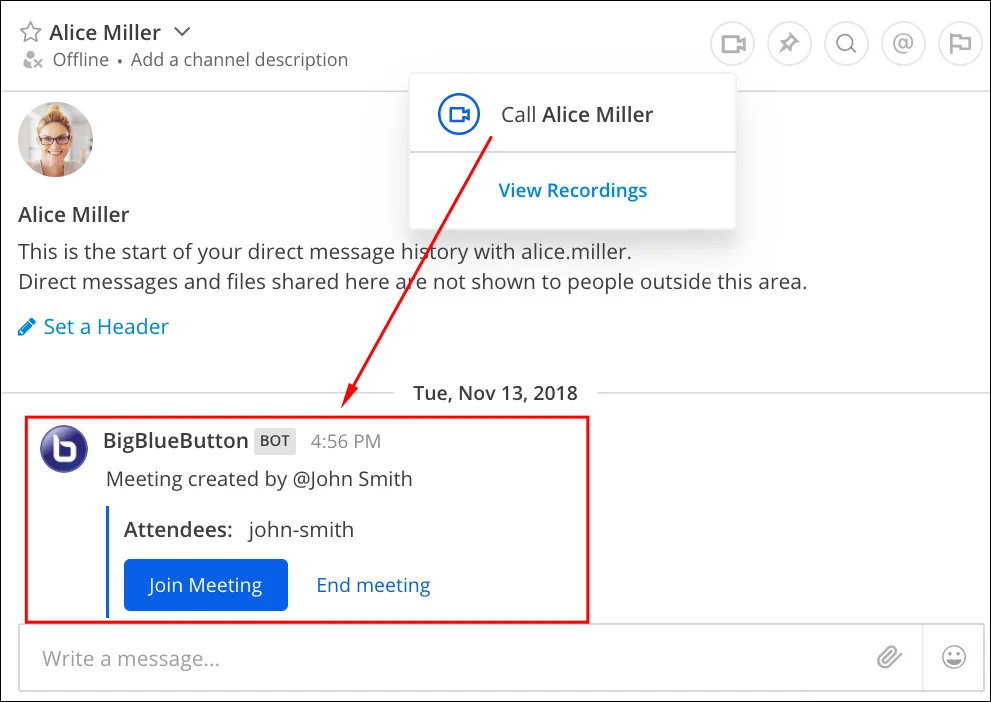
Task: Click the End meeting link
Action: pyautogui.click(x=374, y=585)
